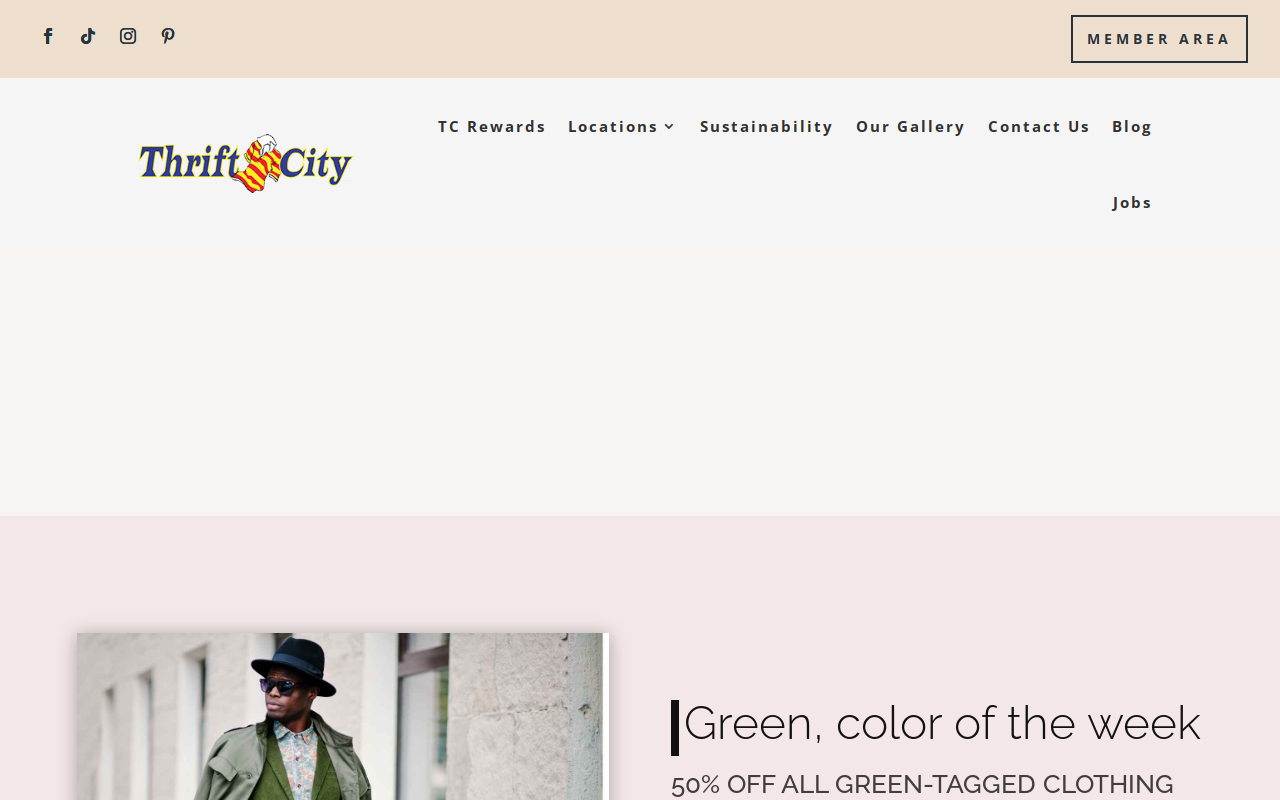Click the Thrift City logo

click(x=246, y=163)
